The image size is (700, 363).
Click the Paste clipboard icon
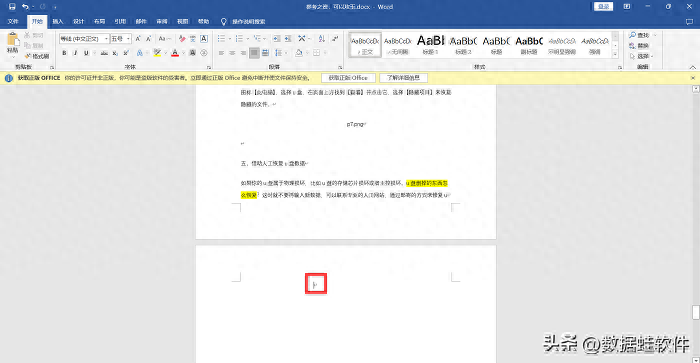[x=12, y=40]
